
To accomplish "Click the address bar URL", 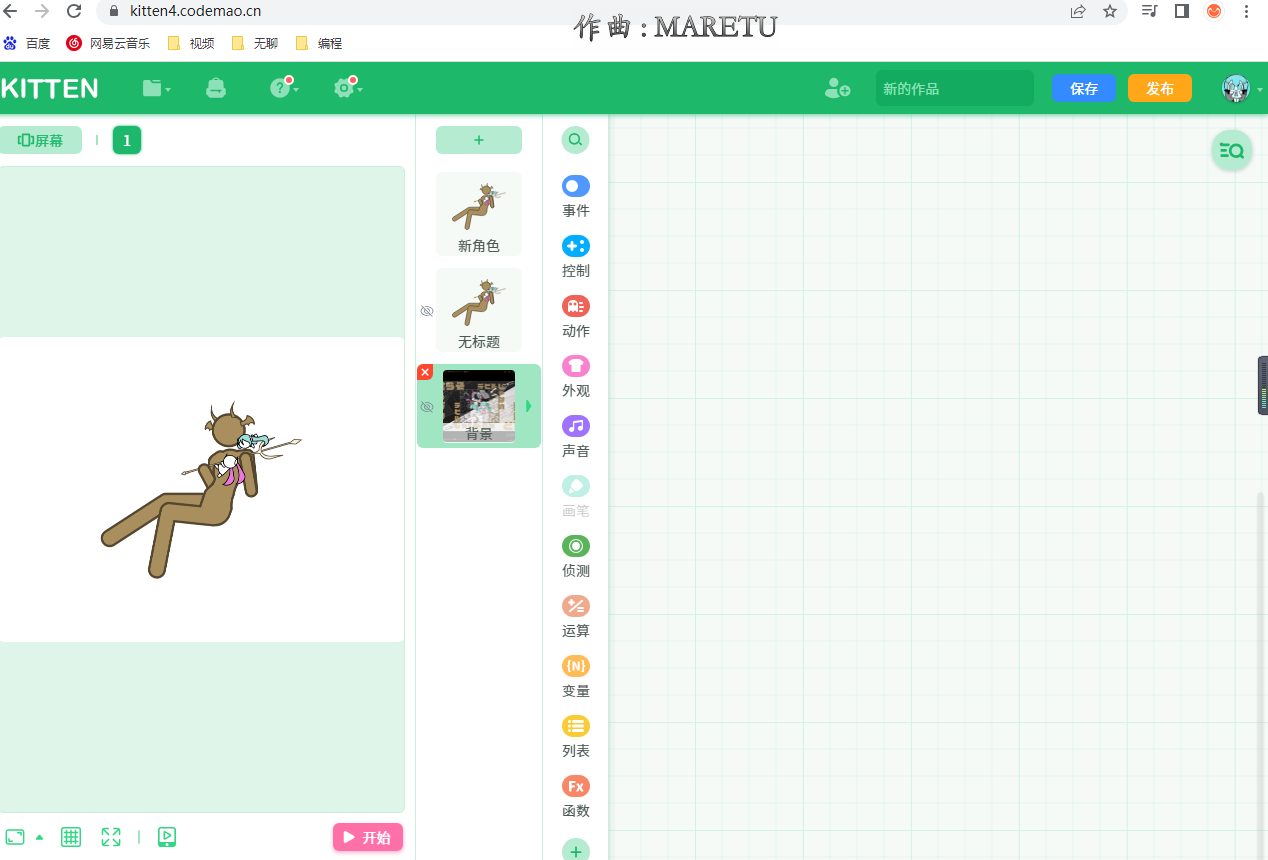I will click(x=196, y=11).
